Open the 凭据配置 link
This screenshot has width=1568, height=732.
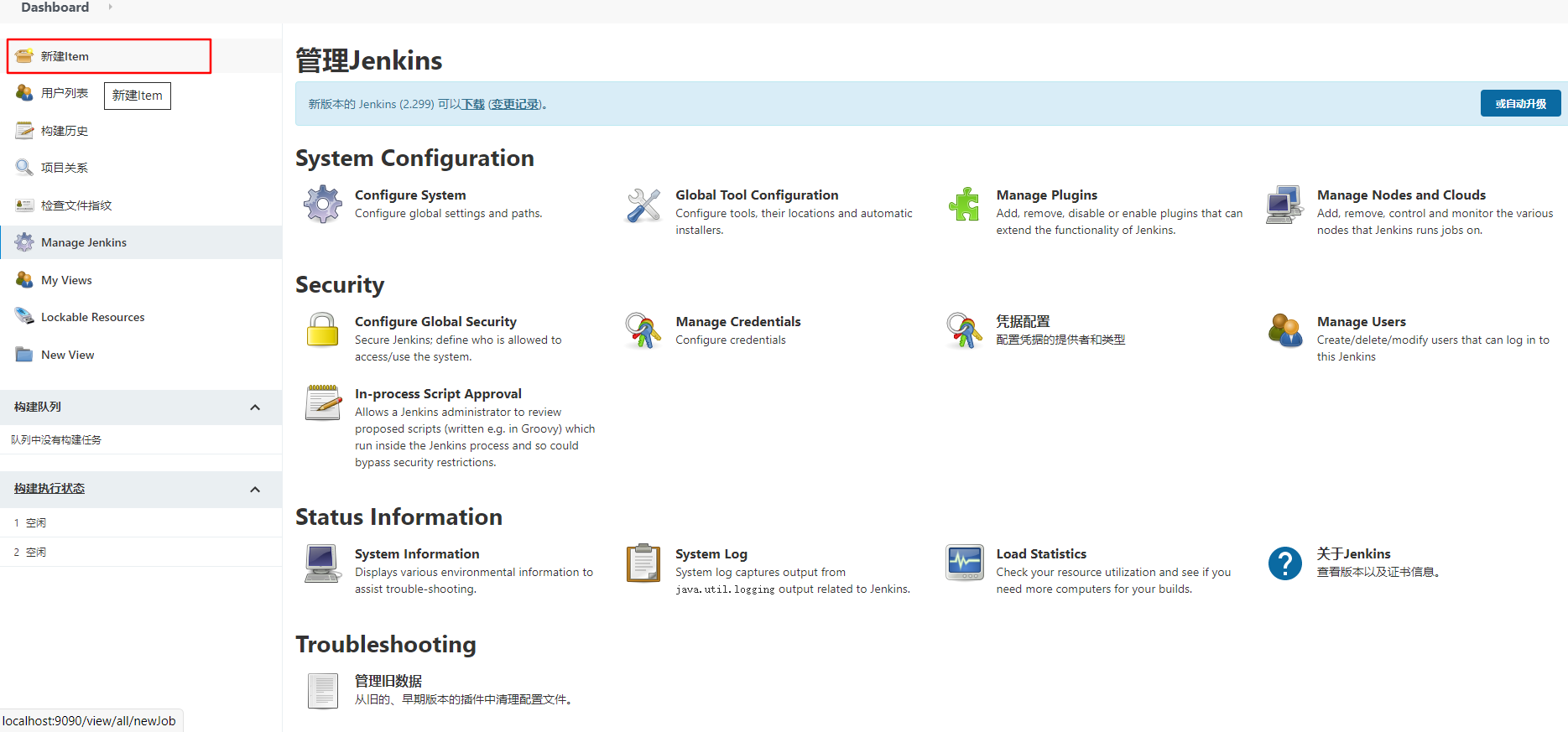click(1023, 321)
